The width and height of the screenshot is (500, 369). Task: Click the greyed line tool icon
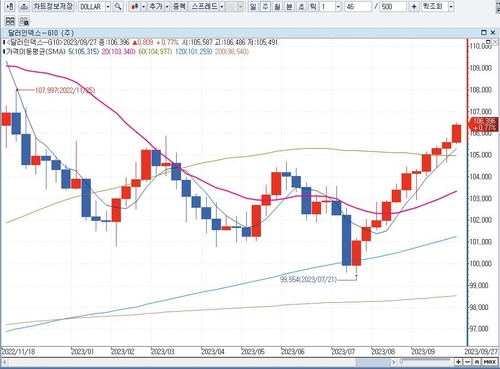[232, 7]
